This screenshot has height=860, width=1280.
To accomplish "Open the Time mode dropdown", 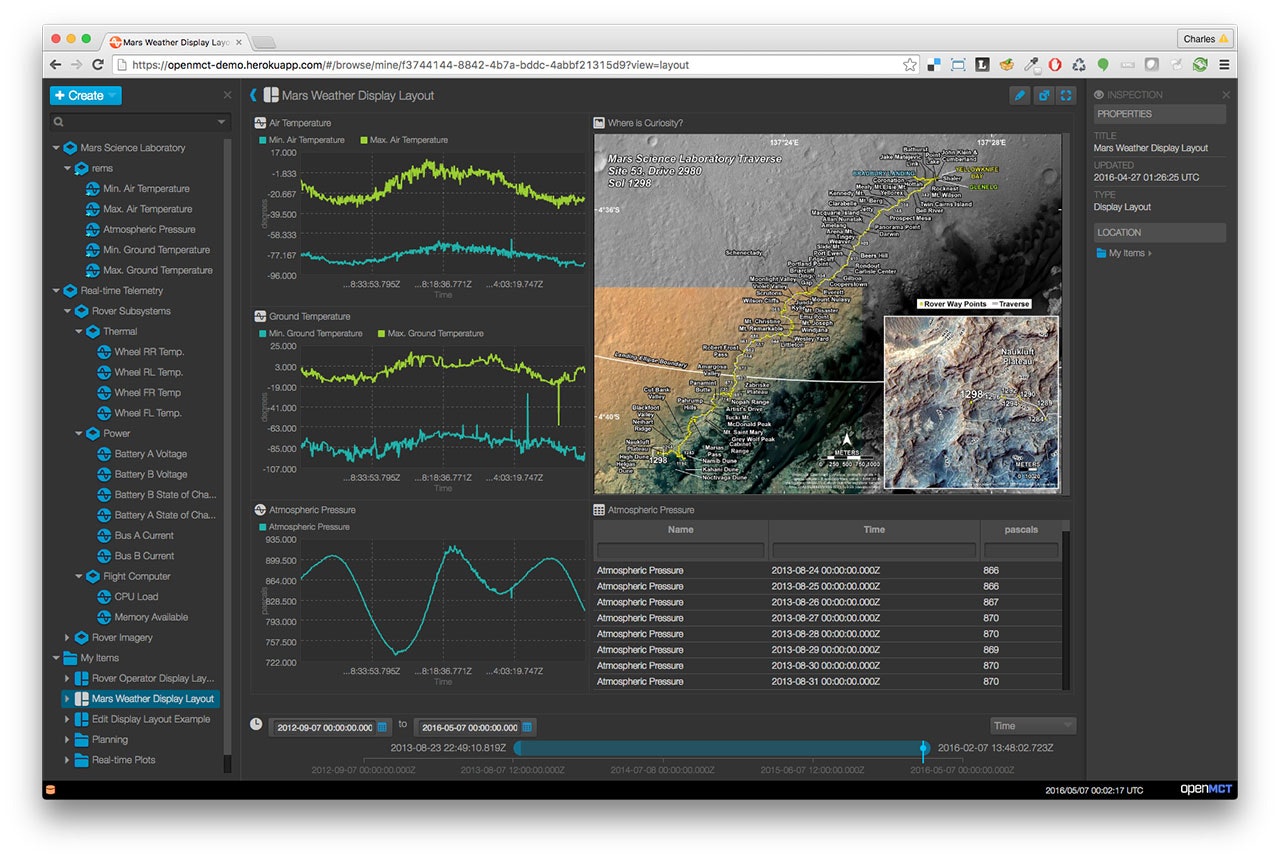I will click(1033, 725).
